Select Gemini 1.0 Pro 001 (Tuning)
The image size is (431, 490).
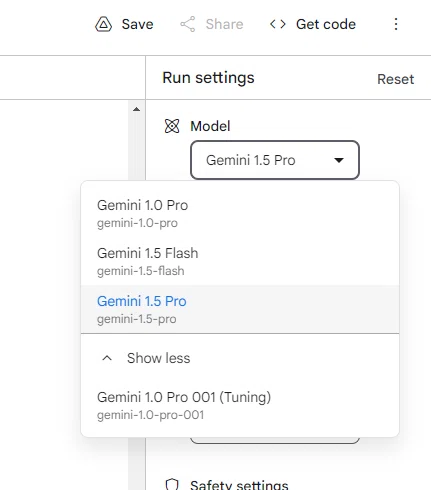240,405
